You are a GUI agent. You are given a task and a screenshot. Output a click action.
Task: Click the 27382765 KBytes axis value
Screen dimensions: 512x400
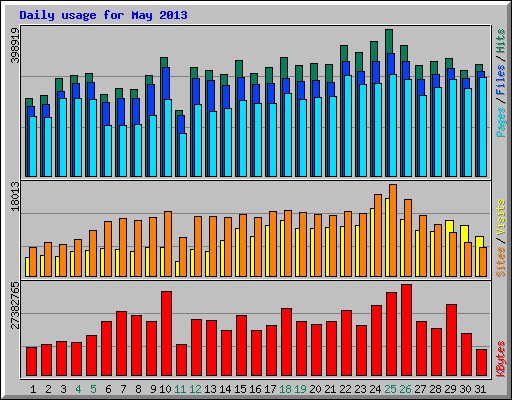click(15, 305)
